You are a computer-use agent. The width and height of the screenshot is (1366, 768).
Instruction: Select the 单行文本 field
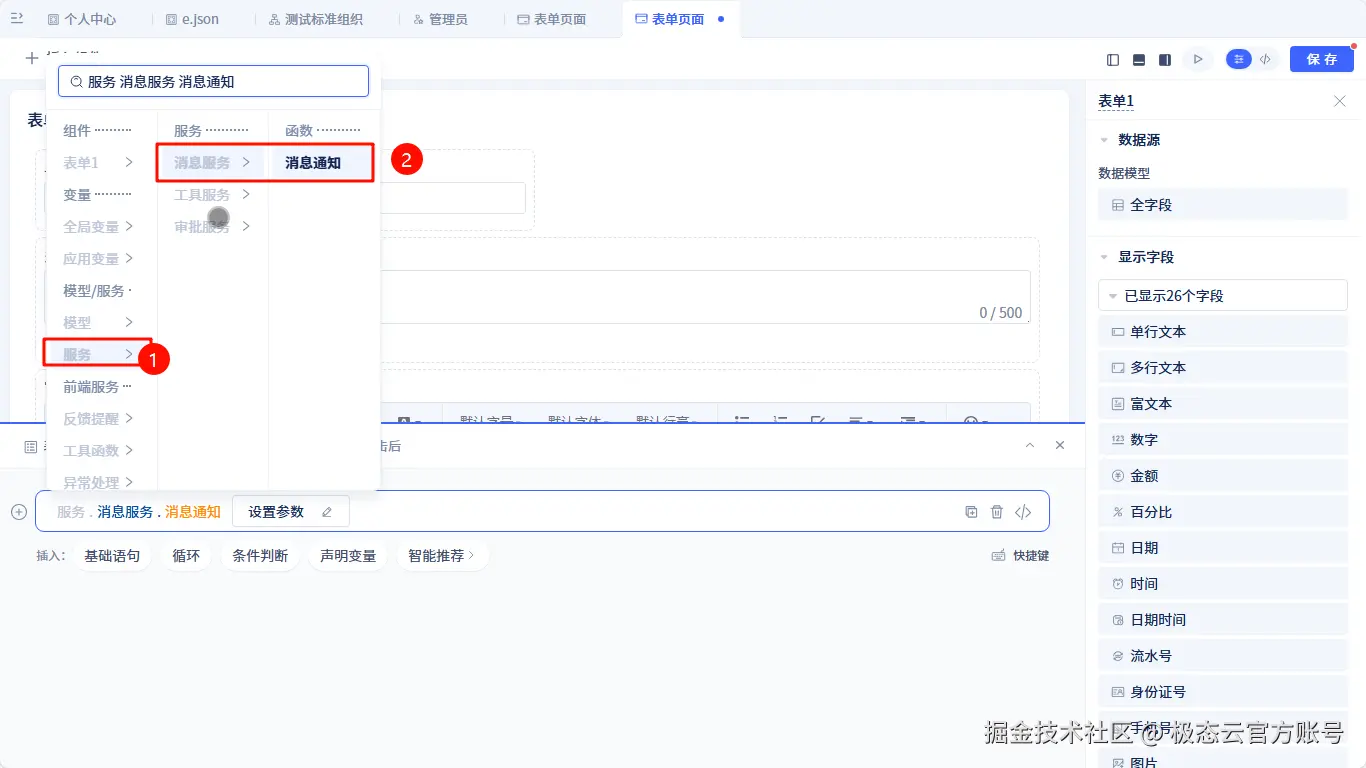click(1223, 332)
